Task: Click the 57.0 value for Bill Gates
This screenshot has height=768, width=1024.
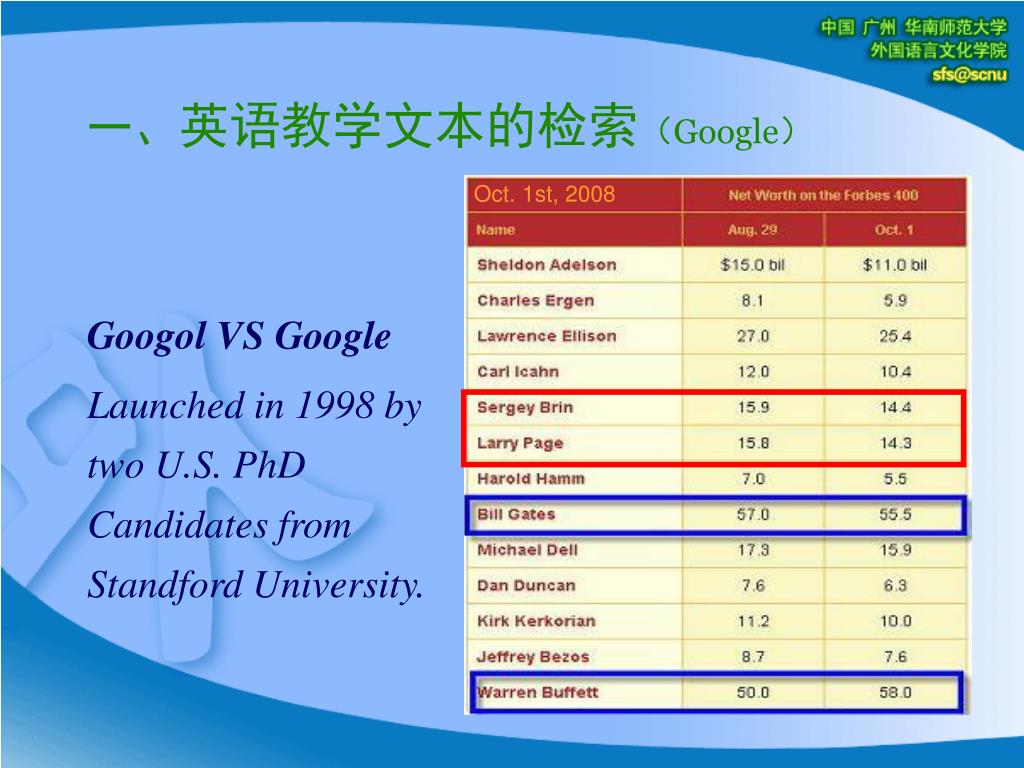Action: pos(752,515)
